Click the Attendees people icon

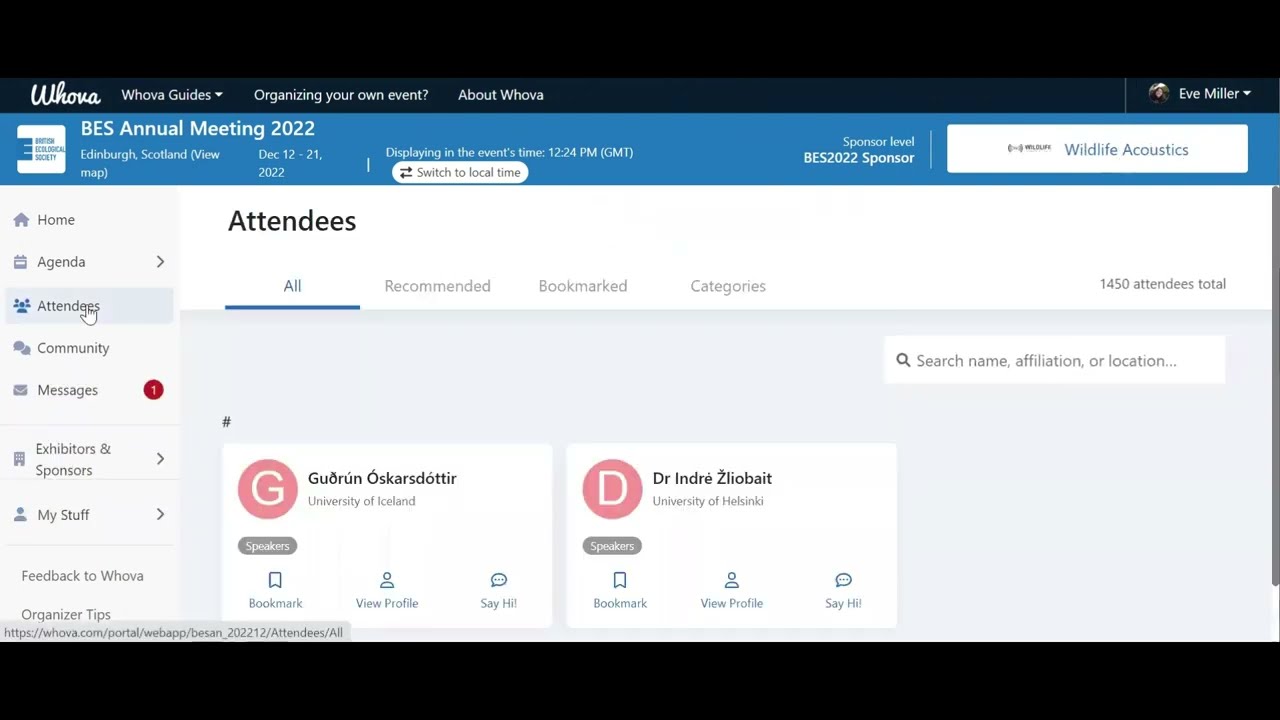21,306
